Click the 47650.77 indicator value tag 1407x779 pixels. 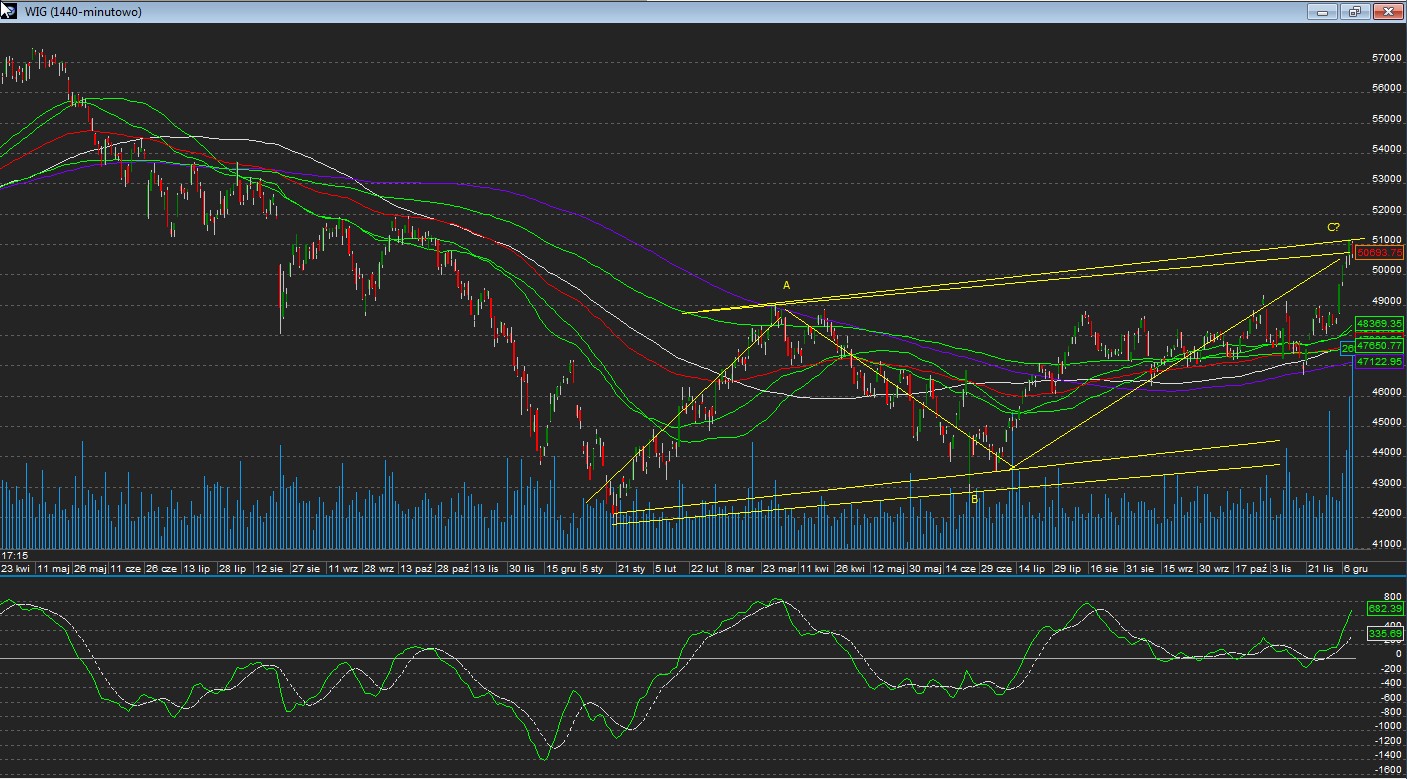point(1379,345)
